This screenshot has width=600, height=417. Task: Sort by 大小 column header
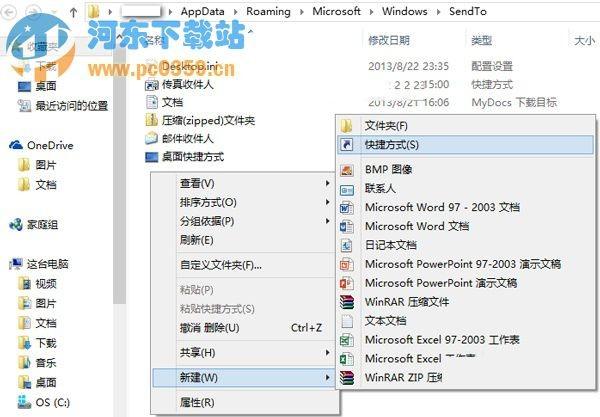pos(585,40)
